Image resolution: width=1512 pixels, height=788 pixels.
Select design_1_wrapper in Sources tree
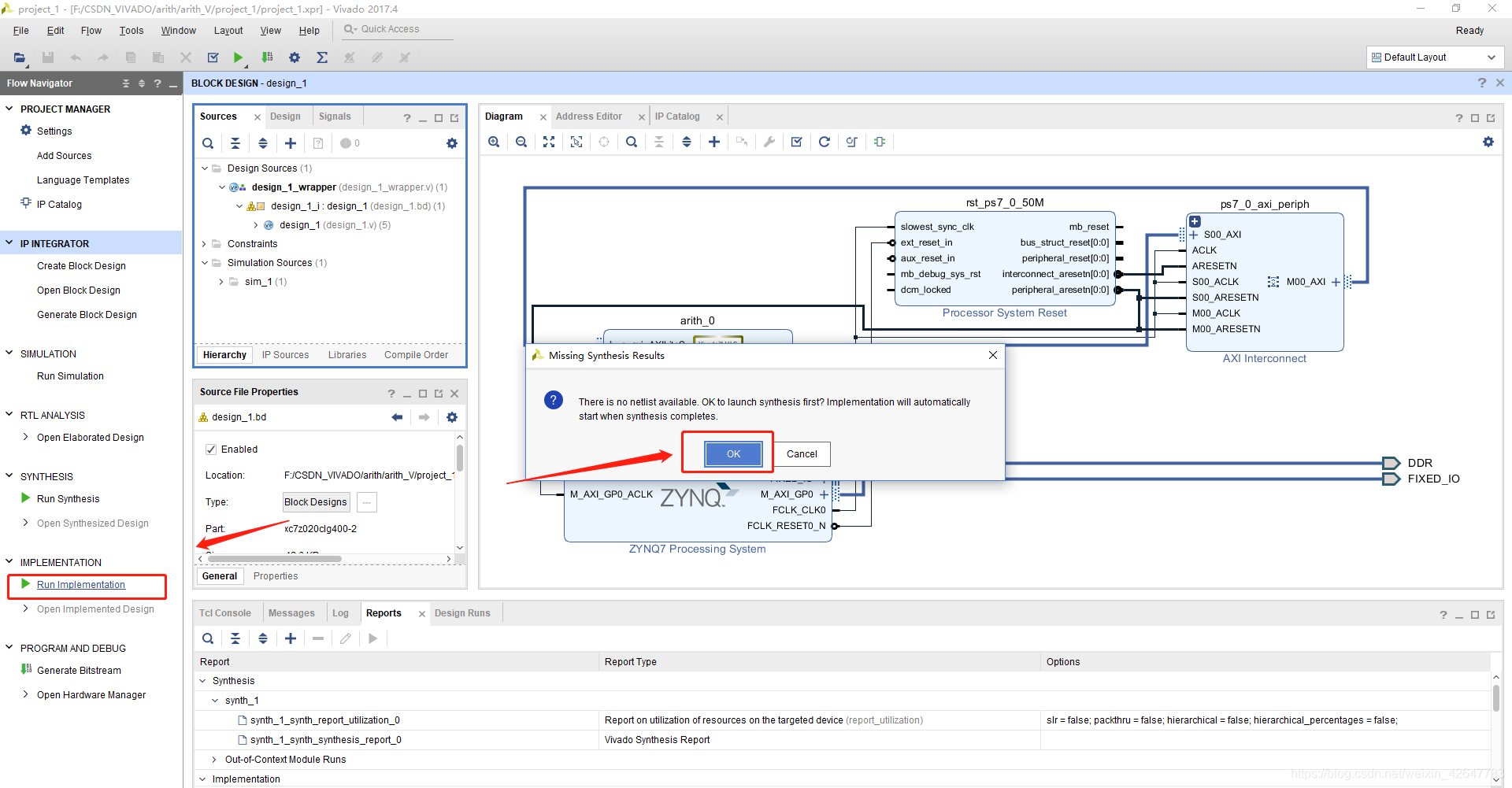(x=294, y=187)
